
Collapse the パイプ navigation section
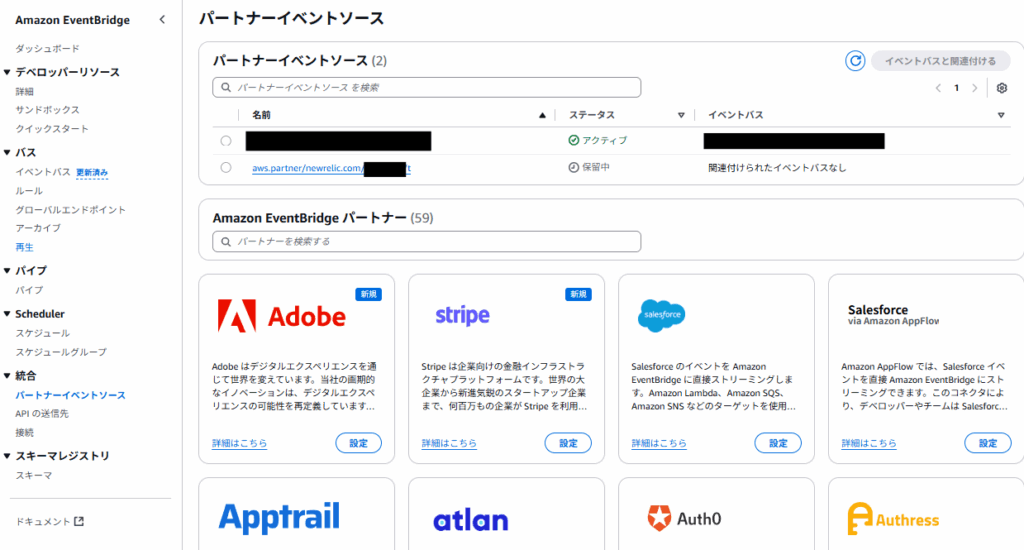(x=7, y=270)
